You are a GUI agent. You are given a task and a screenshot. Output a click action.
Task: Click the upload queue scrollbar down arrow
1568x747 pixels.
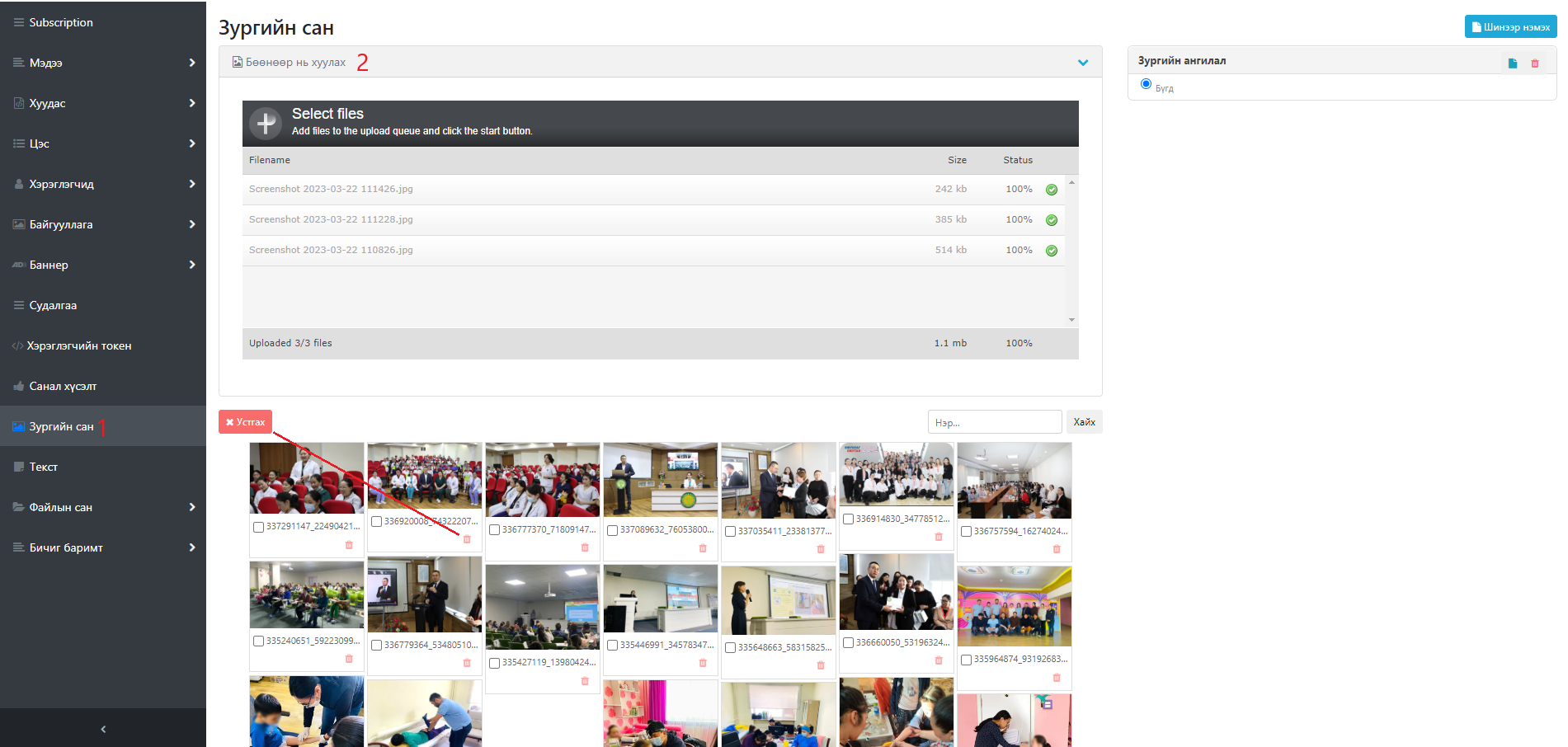(1071, 320)
